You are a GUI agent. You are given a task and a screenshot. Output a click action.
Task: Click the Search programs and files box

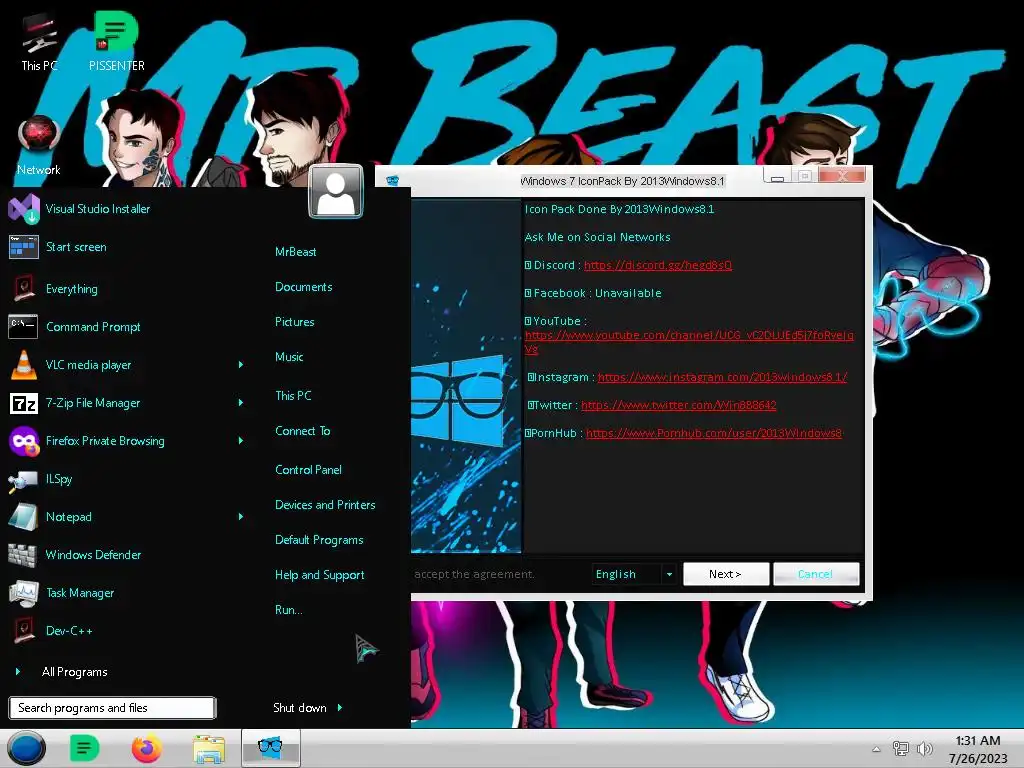[112, 708]
